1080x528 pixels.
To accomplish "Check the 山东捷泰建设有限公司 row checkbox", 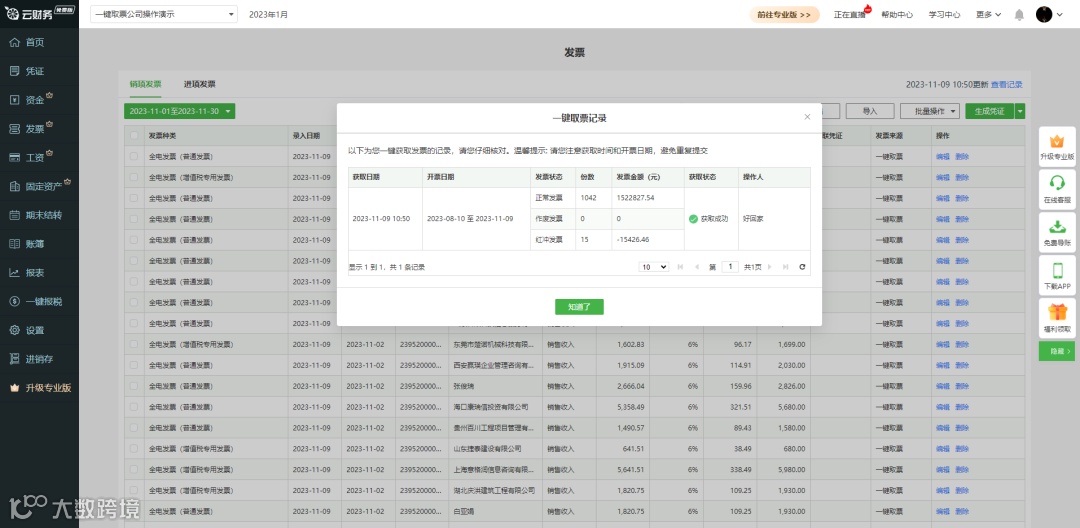I will click(x=134, y=449).
